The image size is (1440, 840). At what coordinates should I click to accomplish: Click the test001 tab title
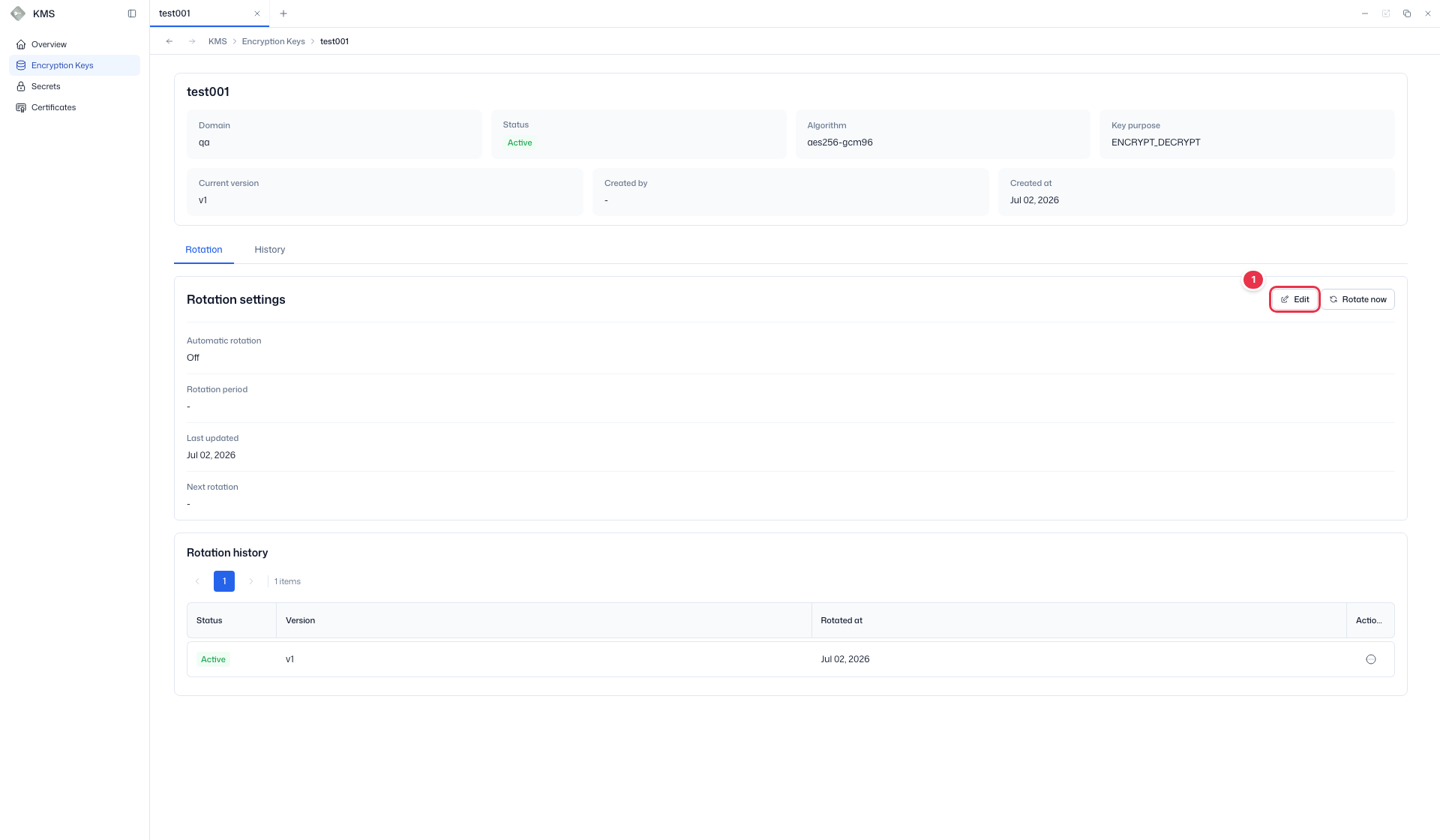pos(175,13)
